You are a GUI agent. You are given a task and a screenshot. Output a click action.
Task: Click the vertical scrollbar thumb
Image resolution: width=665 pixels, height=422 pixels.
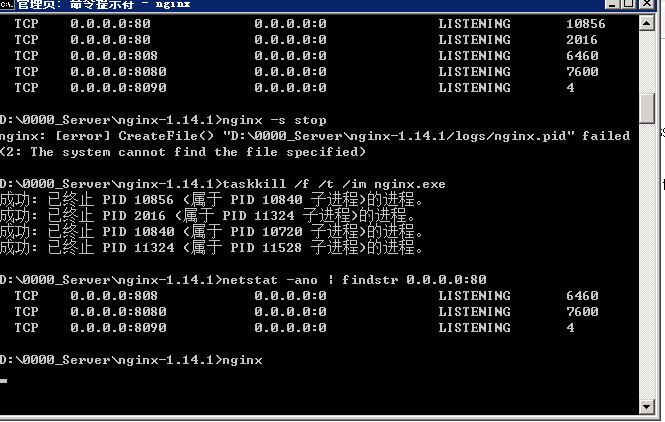click(x=646, y=108)
